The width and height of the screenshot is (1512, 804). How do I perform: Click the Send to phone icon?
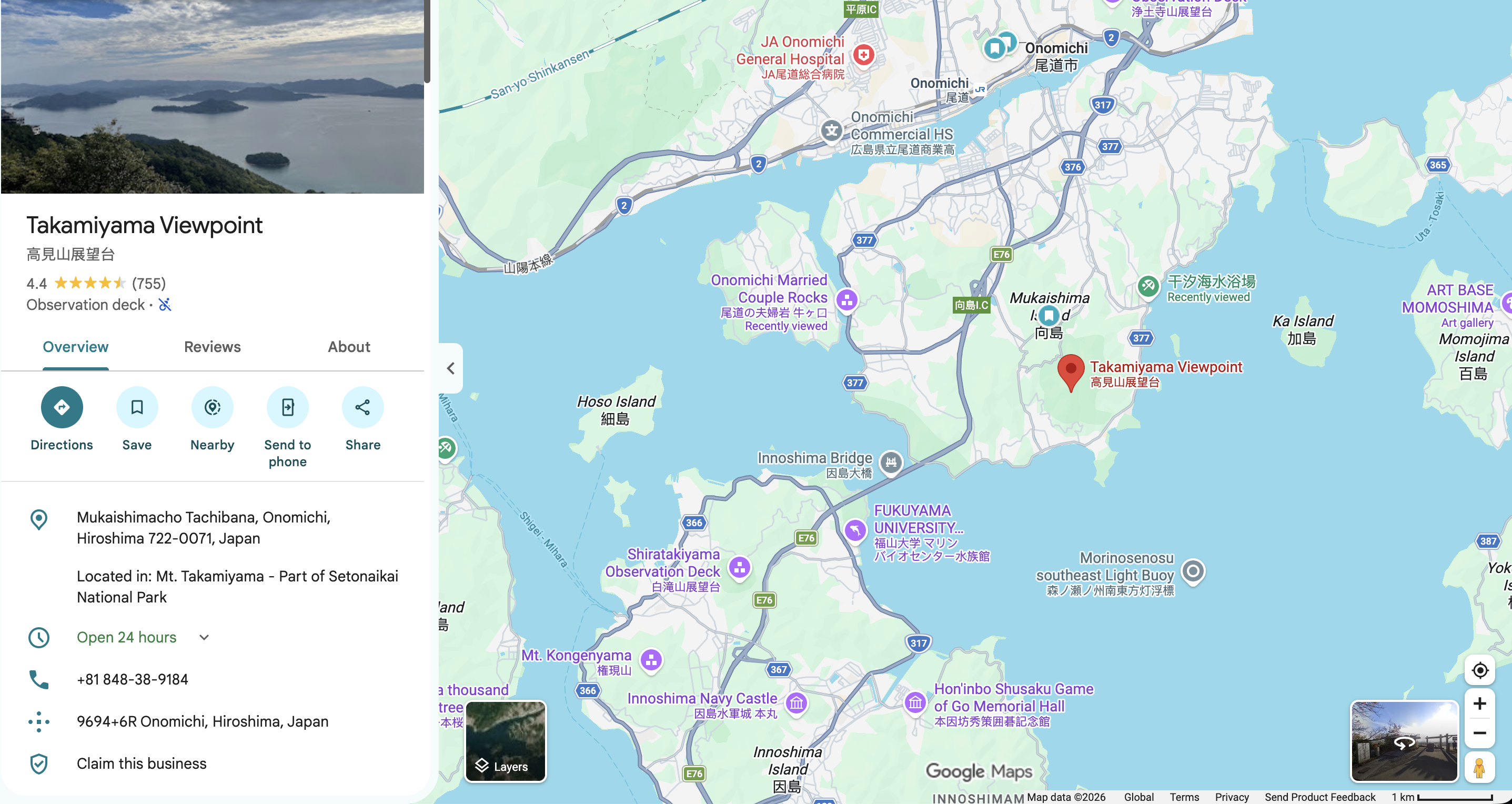coord(288,407)
